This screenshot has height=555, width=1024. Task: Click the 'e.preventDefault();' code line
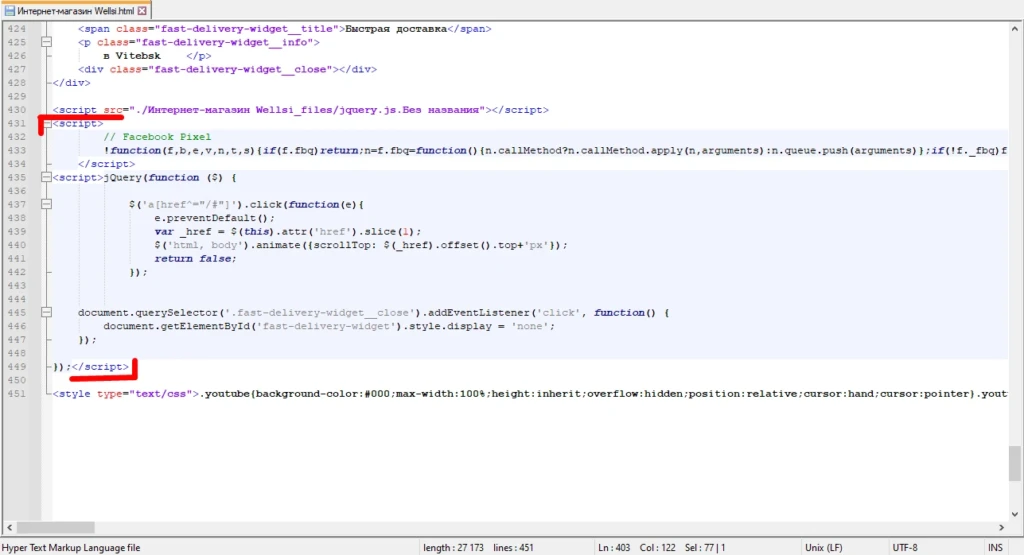215,218
